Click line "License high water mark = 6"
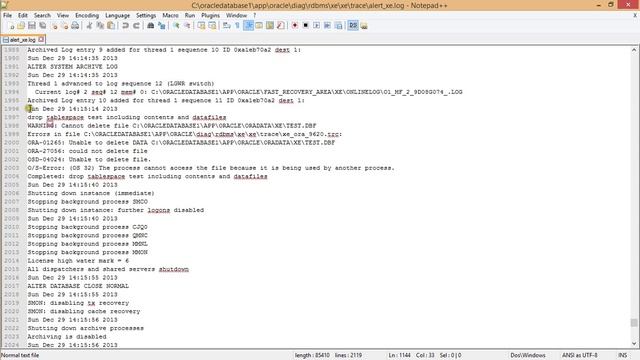 click(x=78, y=261)
